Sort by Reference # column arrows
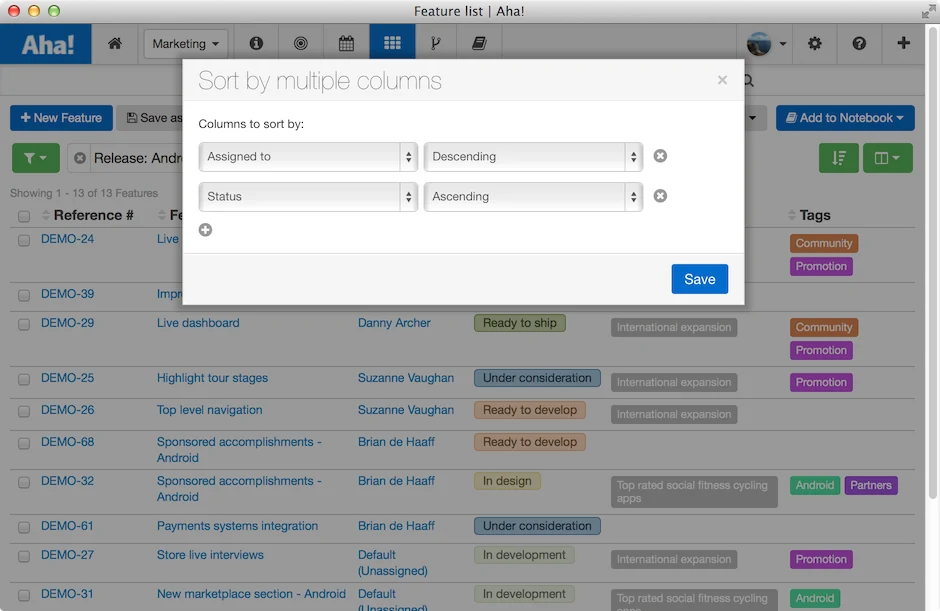 pos(46,215)
